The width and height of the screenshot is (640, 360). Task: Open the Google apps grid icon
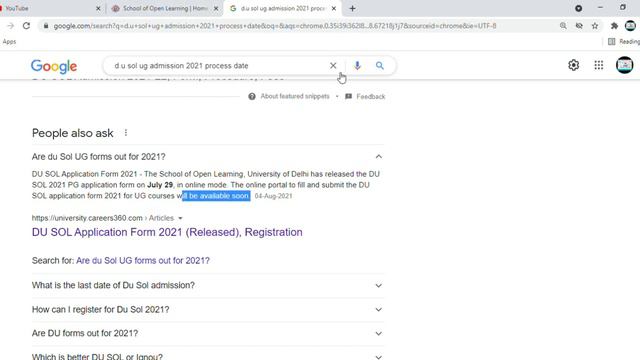[599, 65]
